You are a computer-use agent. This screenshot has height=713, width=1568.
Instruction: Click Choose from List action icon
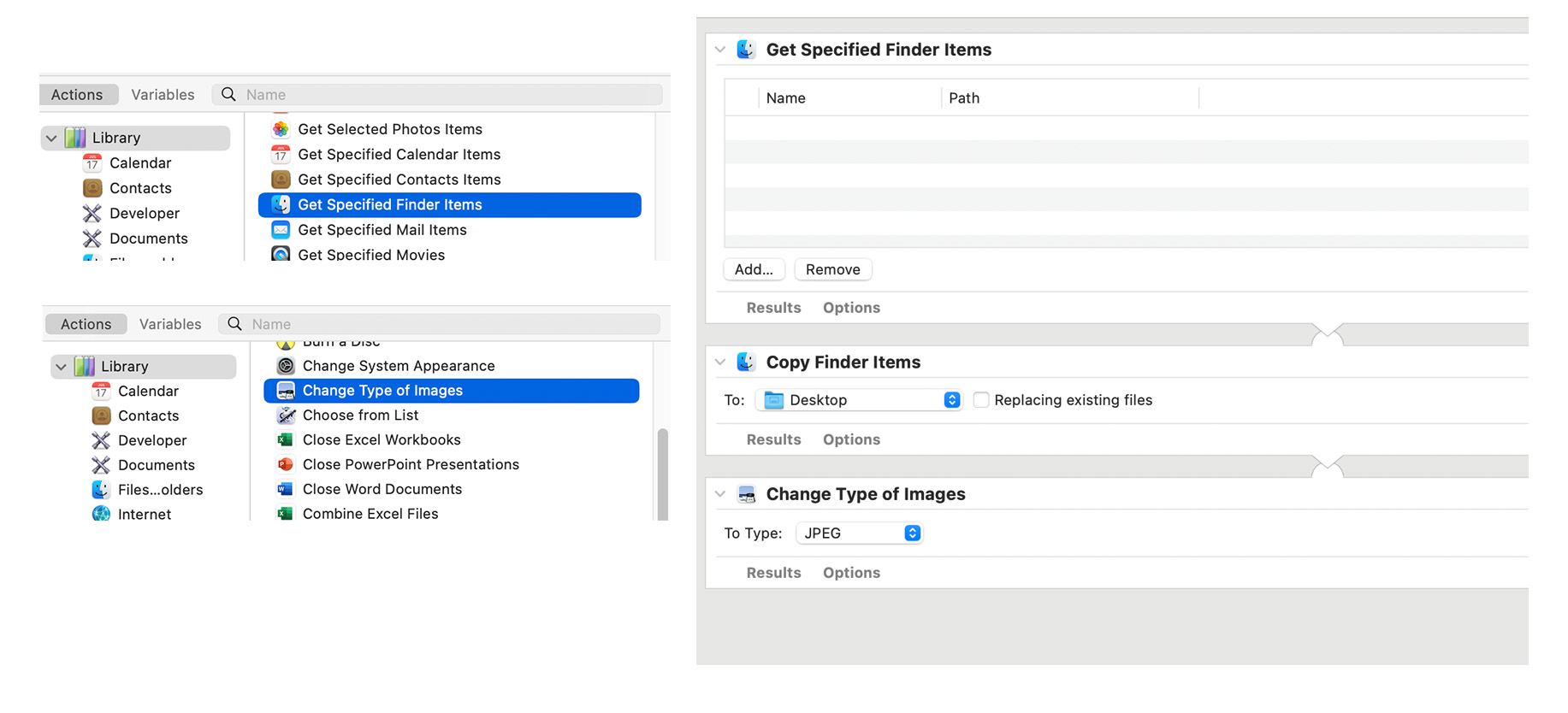pos(286,415)
